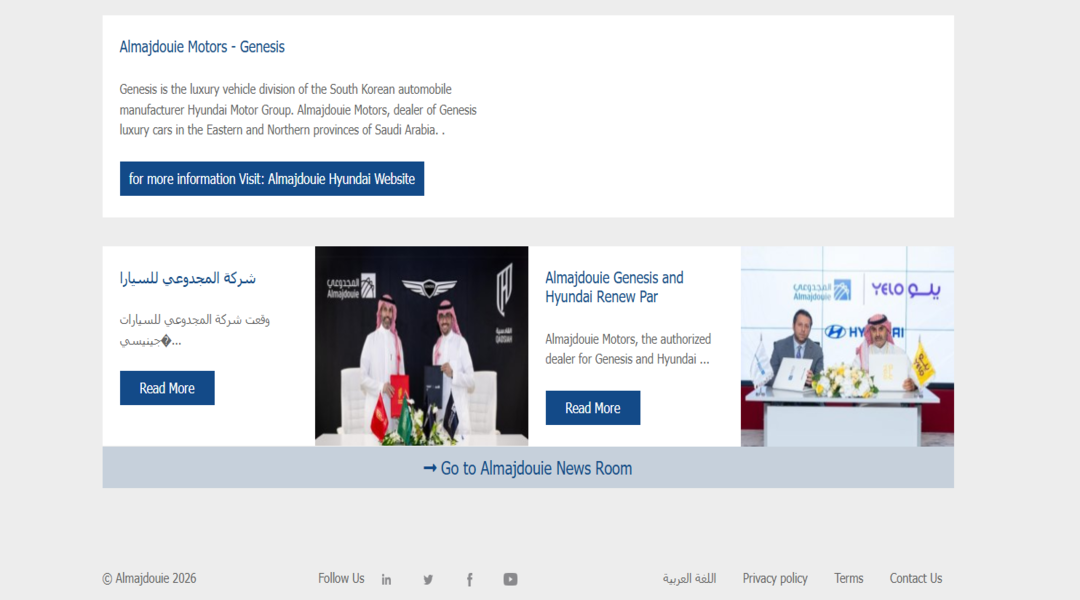The width and height of the screenshot is (1080, 600).
Task: Click Read More under the Arabic news card
Action: click(167, 388)
